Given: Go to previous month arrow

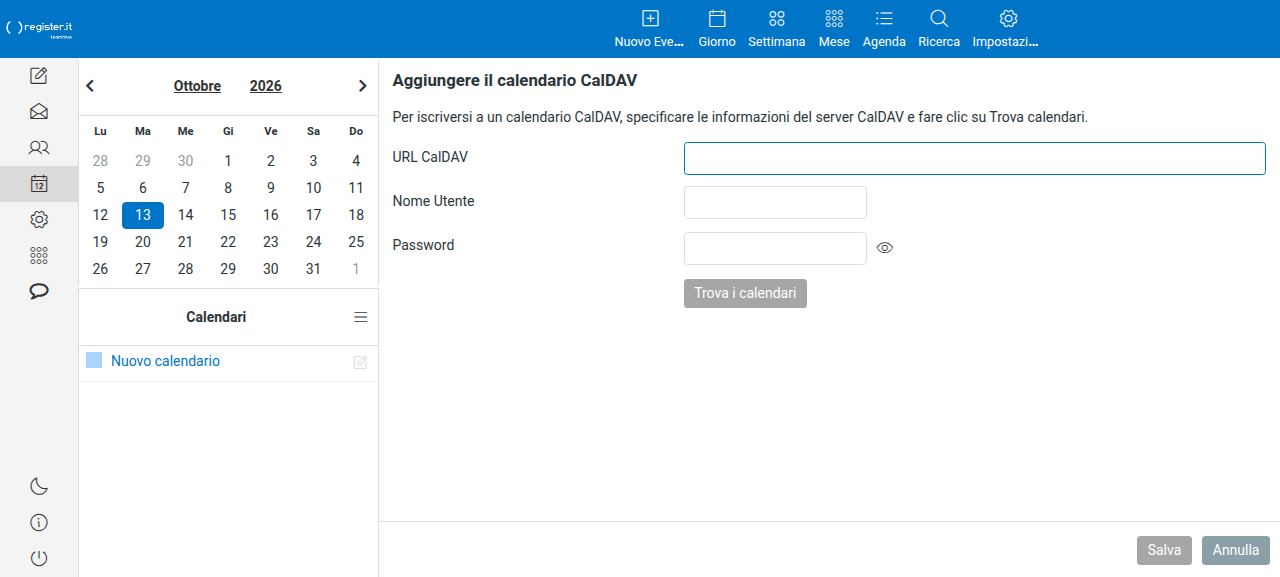Looking at the screenshot, I should click(90, 86).
